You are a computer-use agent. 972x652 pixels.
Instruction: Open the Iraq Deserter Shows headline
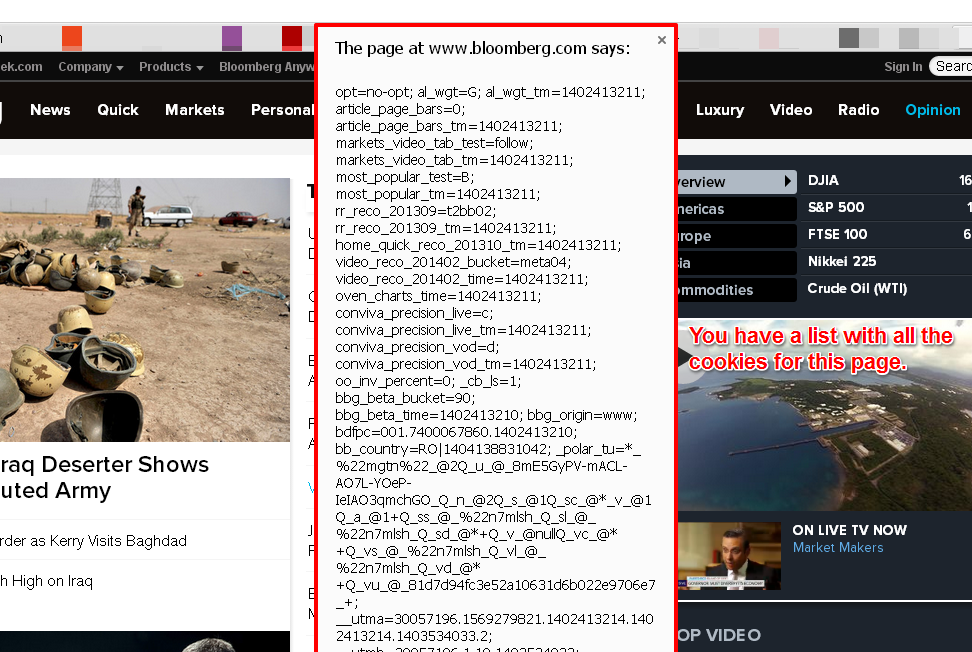[x=104, y=477]
